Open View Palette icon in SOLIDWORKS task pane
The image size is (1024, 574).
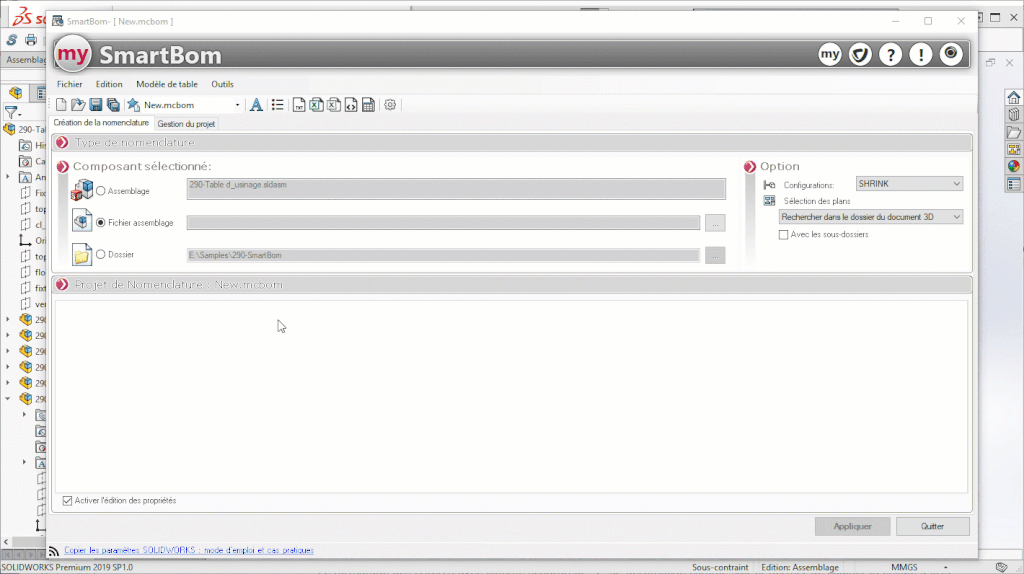coord(1014,150)
